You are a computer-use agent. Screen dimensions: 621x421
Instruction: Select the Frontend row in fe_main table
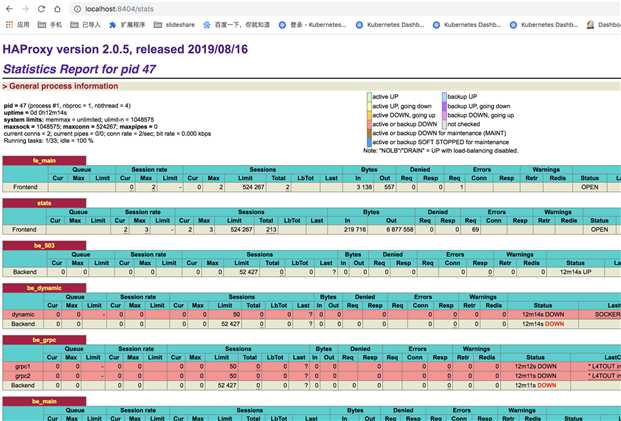tap(312, 187)
